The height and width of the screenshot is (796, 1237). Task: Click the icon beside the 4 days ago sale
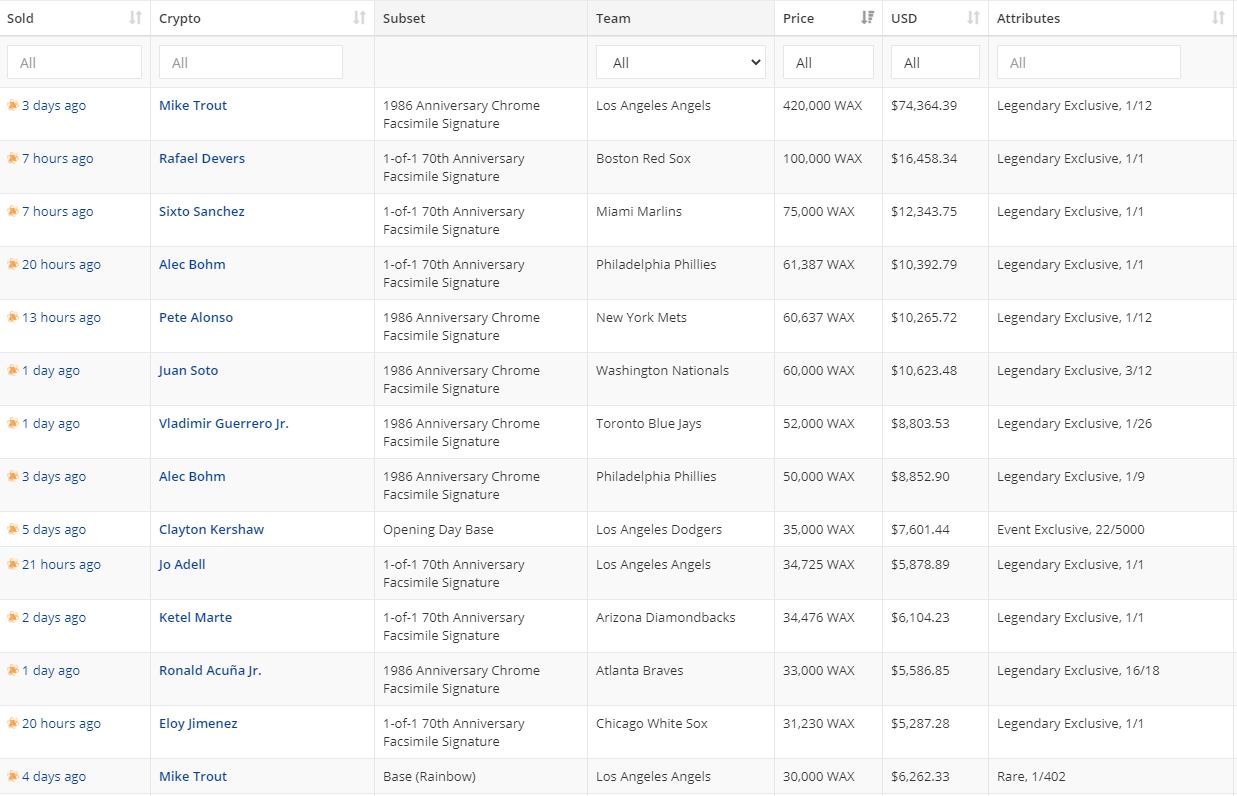(x=13, y=776)
